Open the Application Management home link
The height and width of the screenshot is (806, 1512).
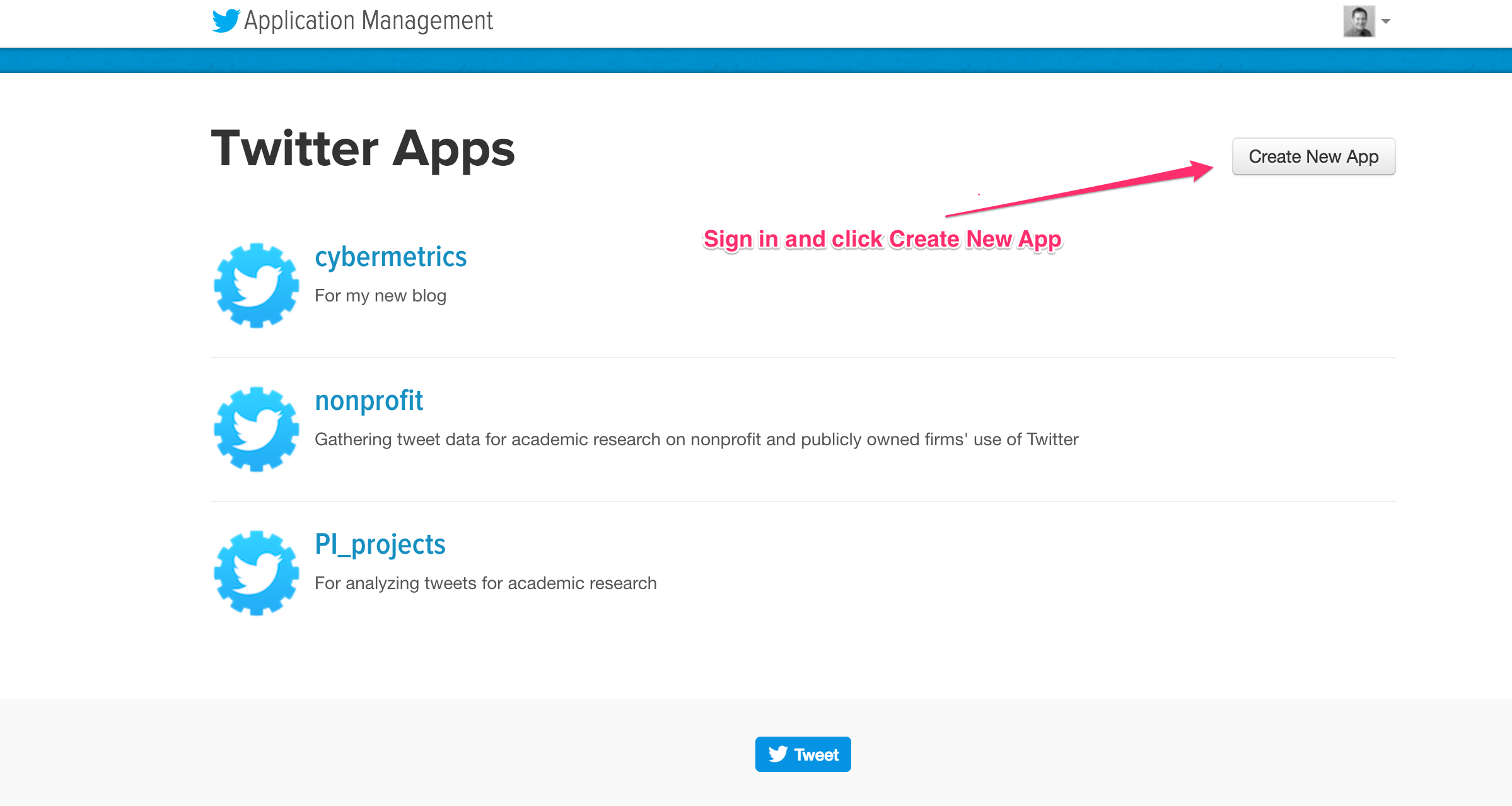tap(368, 21)
